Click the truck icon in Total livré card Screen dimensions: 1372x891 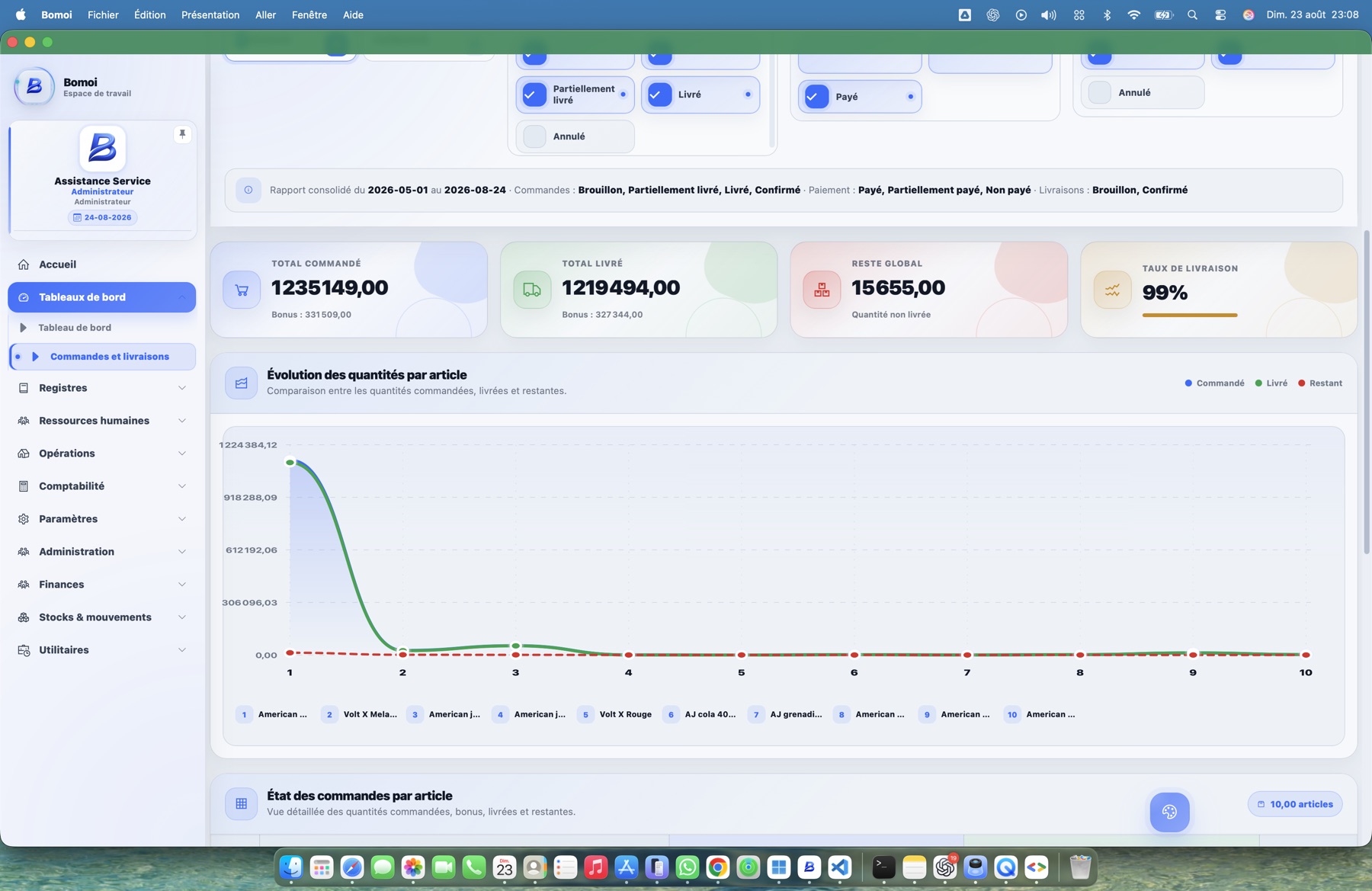[532, 290]
